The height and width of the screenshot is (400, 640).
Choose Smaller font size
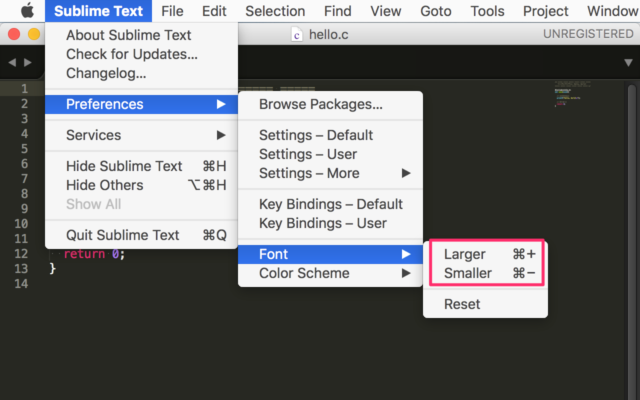(485, 273)
